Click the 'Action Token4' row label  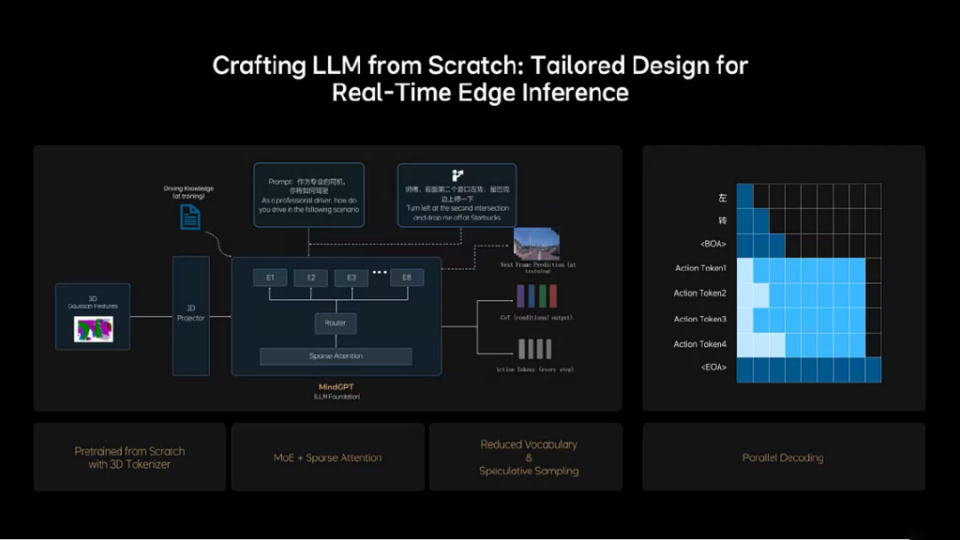coord(700,344)
